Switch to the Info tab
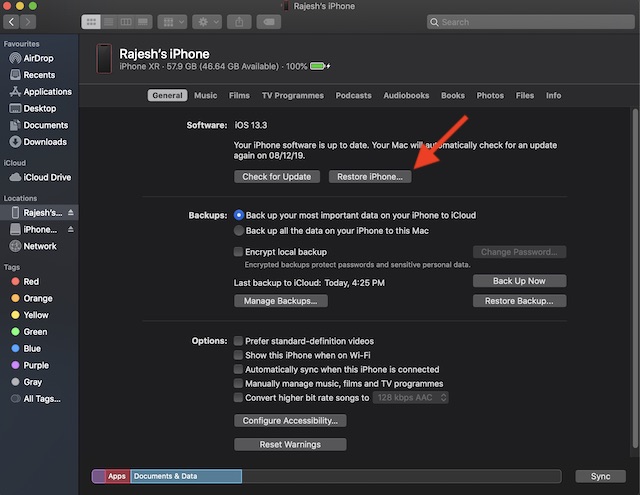This screenshot has width=640, height=495. pyautogui.click(x=553, y=95)
